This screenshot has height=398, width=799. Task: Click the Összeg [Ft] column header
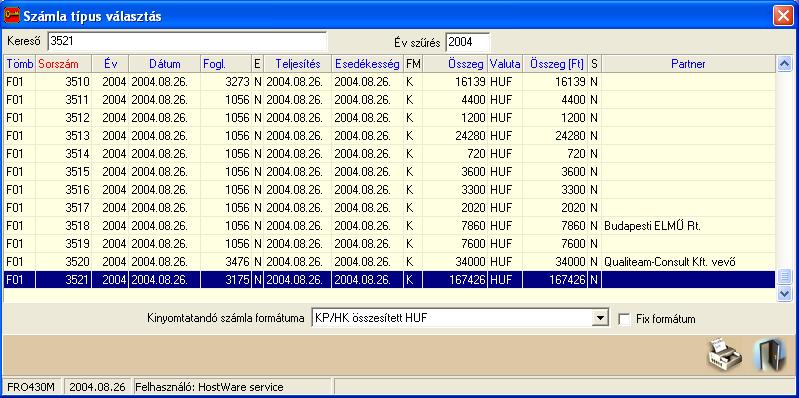(555, 64)
